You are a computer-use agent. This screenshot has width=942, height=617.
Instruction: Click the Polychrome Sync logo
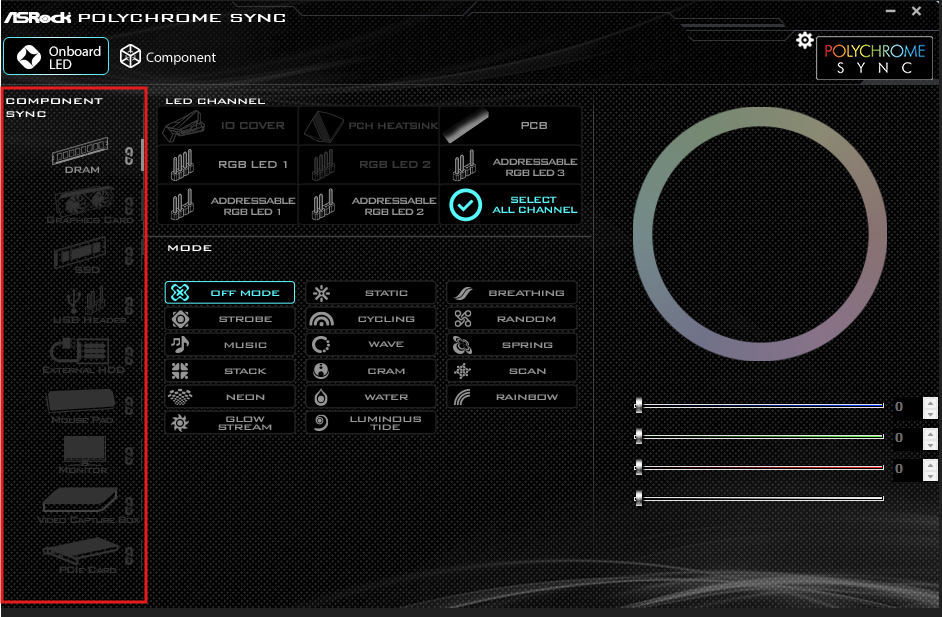coord(874,58)
